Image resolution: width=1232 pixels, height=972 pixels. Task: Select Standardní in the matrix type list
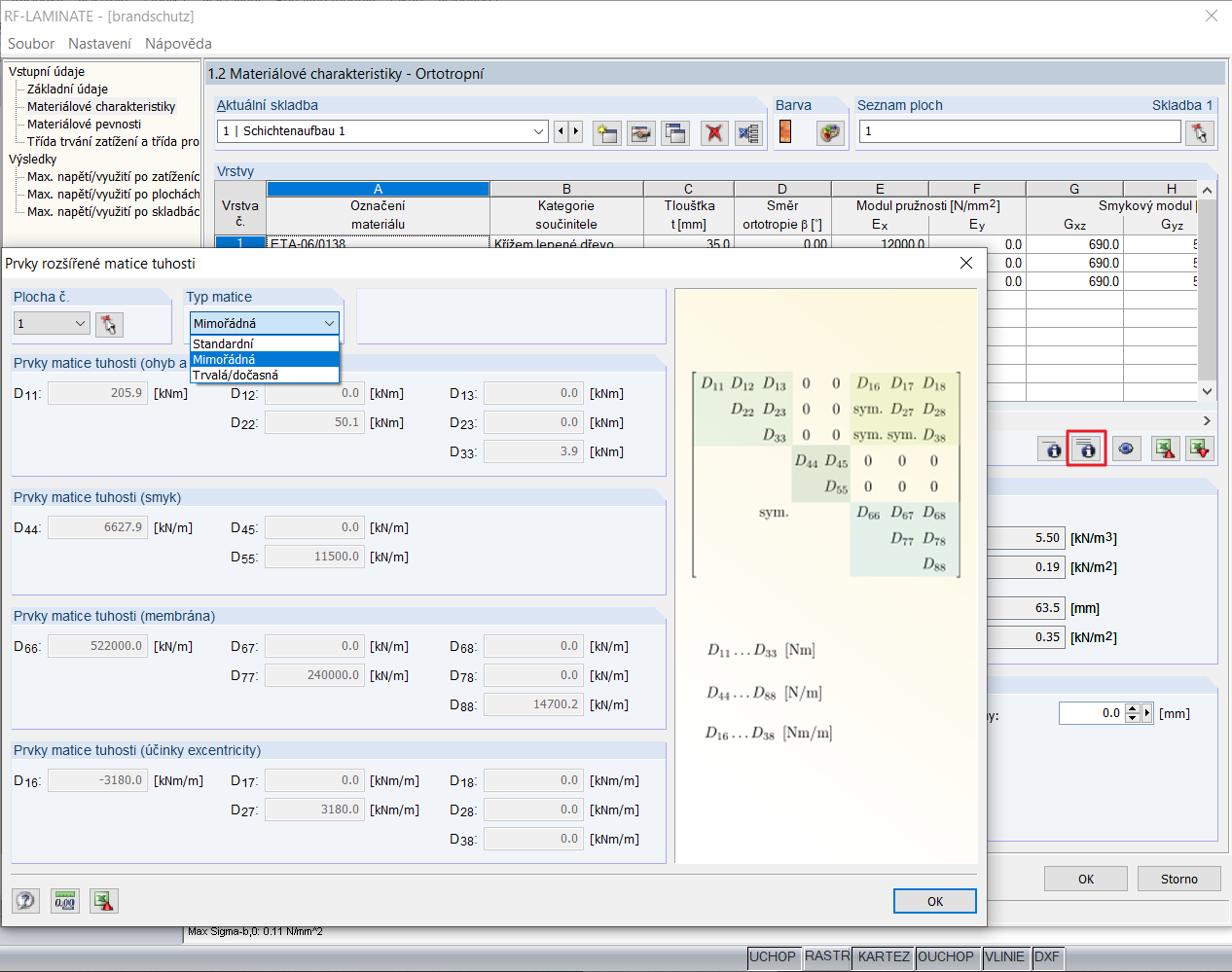[265, 343]
